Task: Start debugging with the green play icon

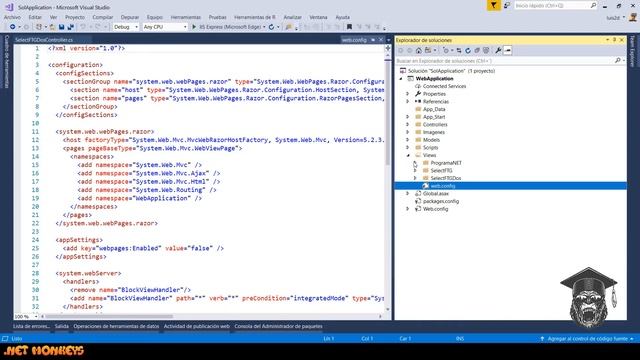Action: tap(194, 27)
